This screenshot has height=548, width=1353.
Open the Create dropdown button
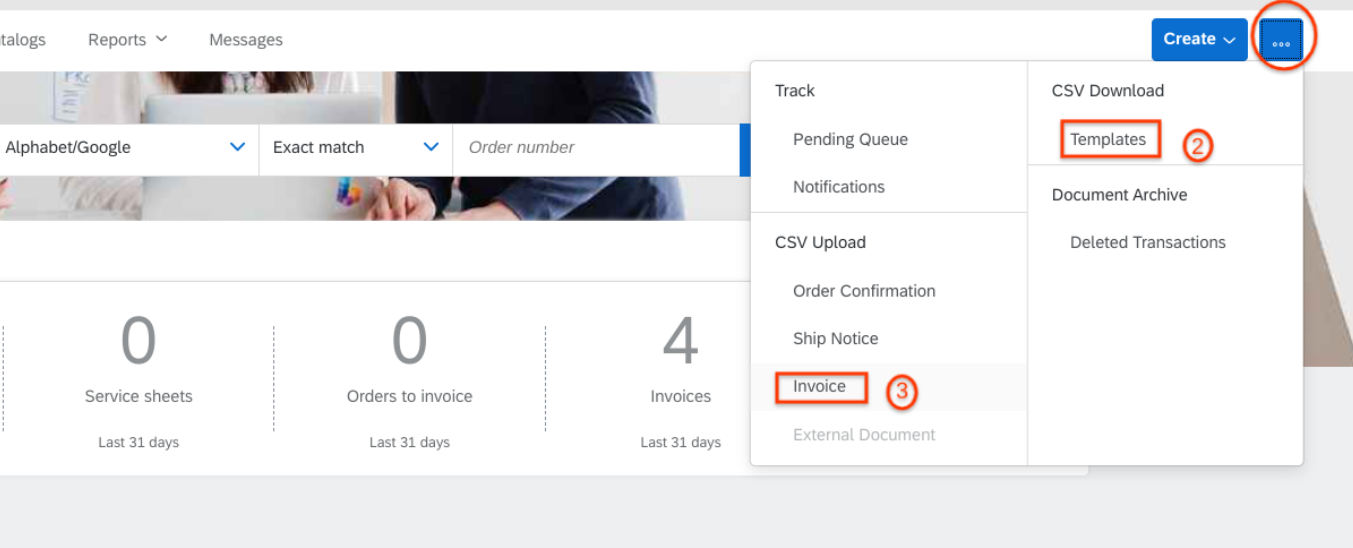point(1199,40)
